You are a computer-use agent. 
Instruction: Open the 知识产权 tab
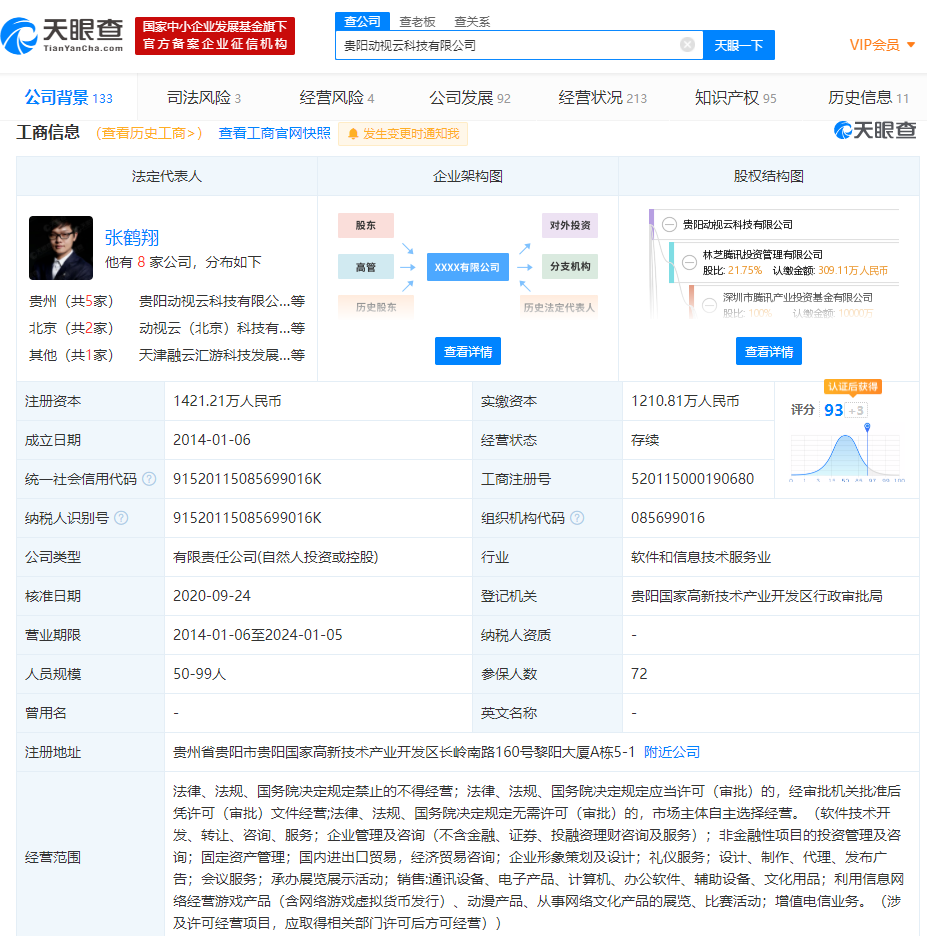[x=735, y=97]
